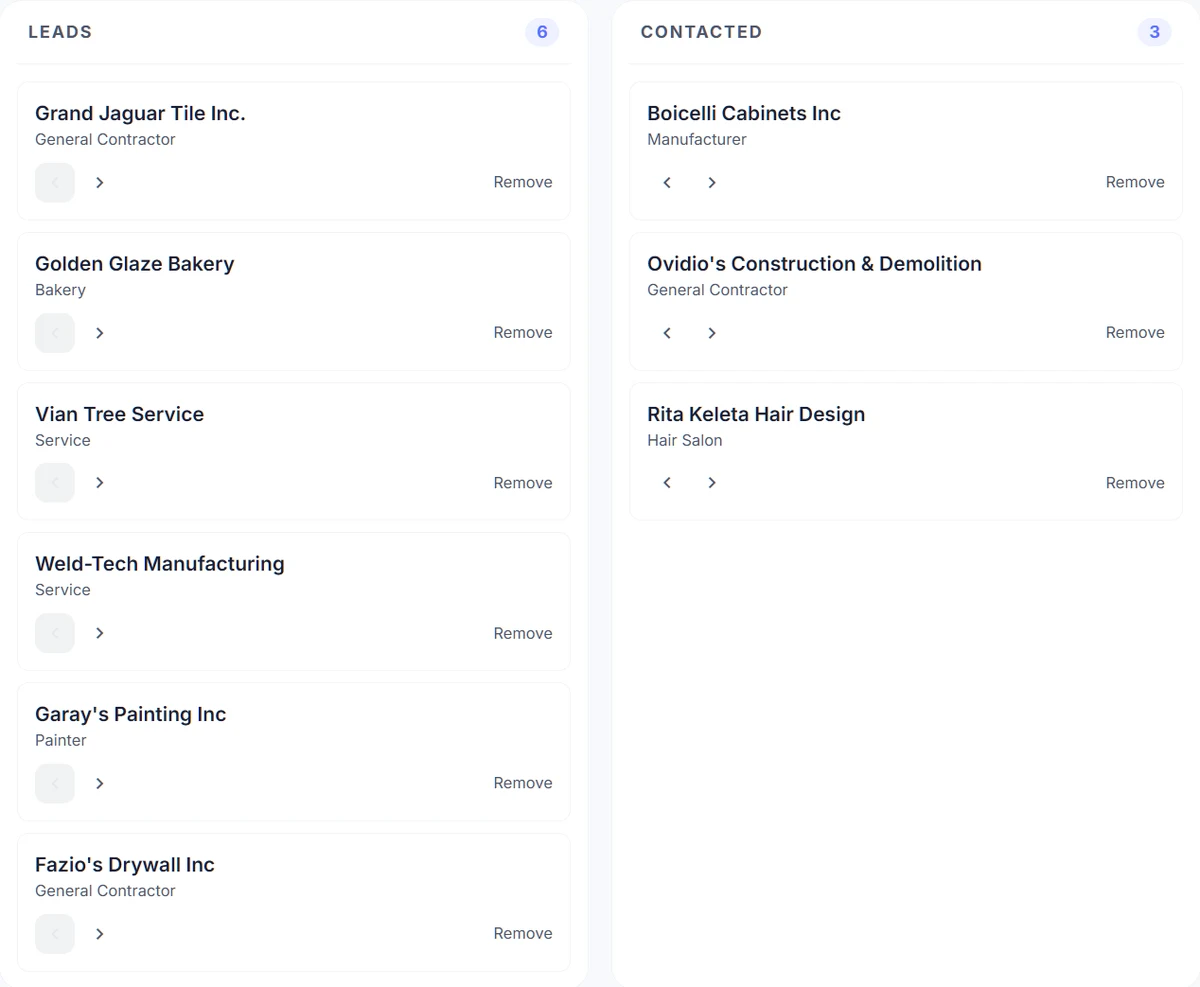The width and height of the screenshot is (1200, 987).
Task: Click disabled left arrow on Garay's Painting
Action: [x=55, y=784]
